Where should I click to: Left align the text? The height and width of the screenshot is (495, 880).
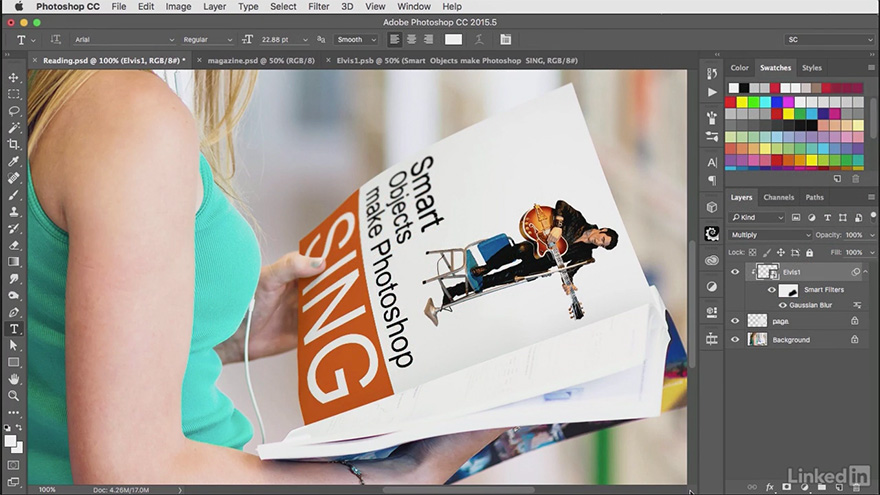click(395, 39)
